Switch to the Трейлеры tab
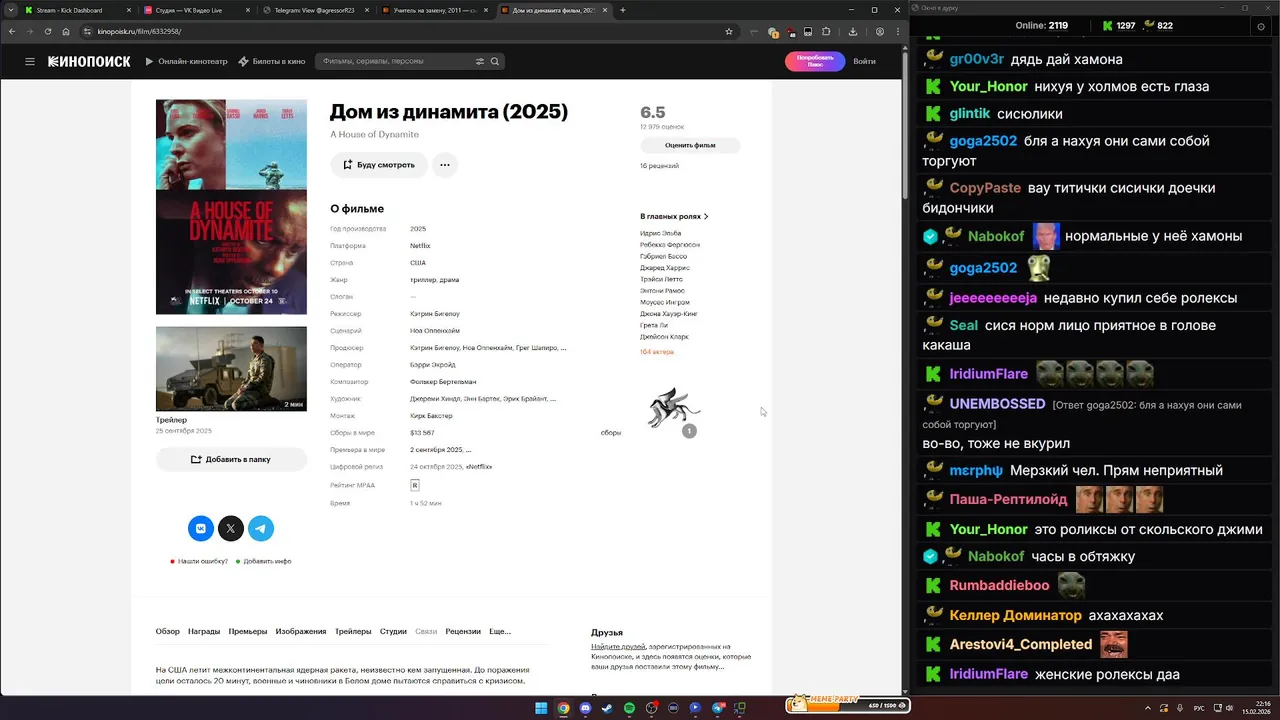The width and height of the screenshot is (1280, 720). [x=353, y=631]
